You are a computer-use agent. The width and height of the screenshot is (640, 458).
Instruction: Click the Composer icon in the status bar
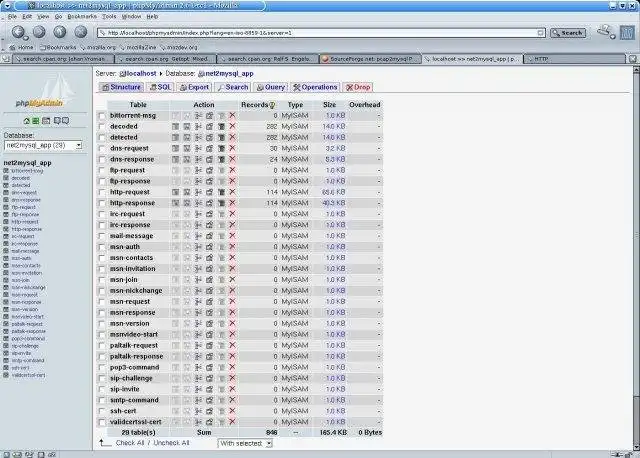pos(29,454)
